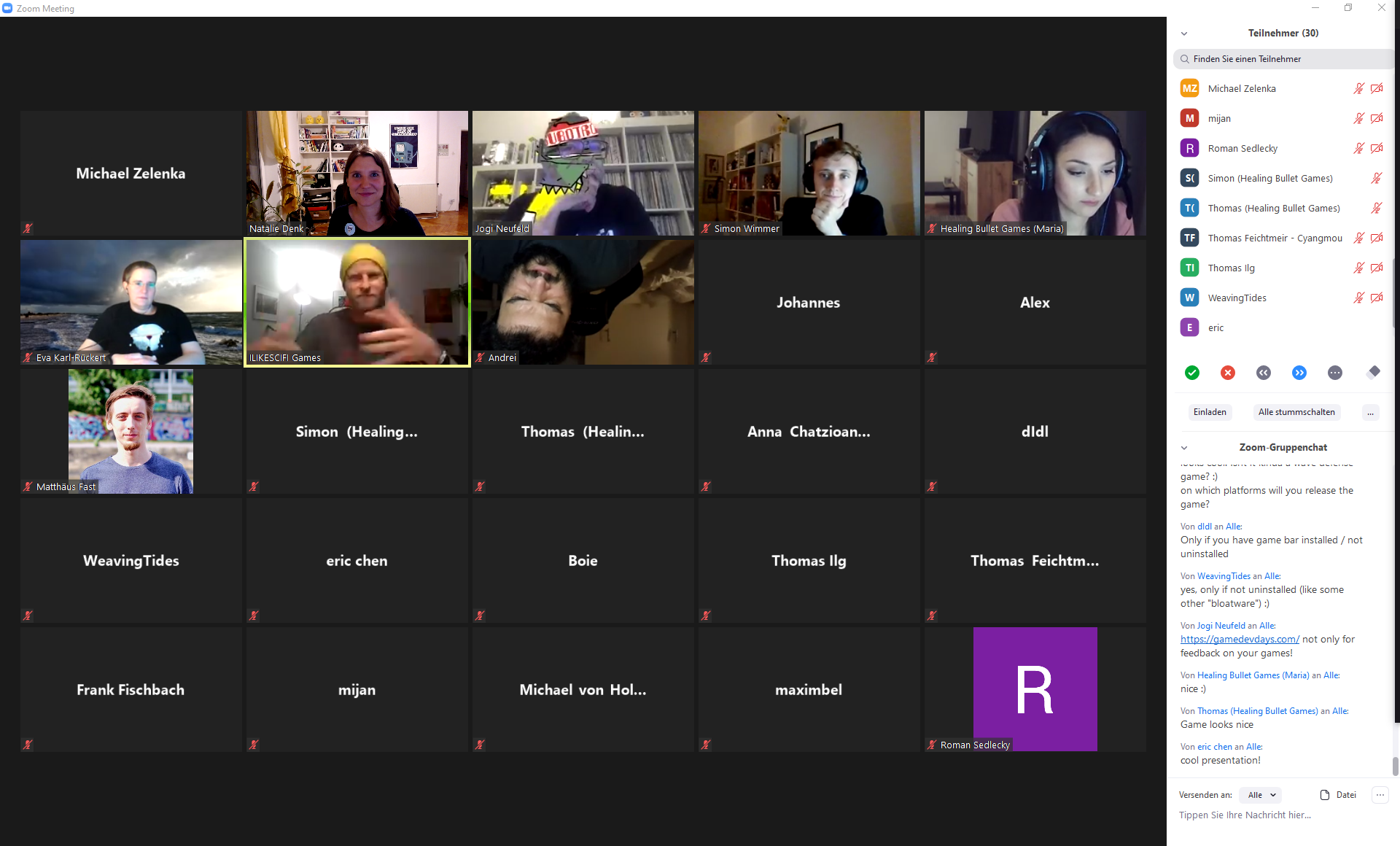Select the Michael von Hol... participant tile
The image size is (1400, 846).
pyautogui.click(x=583, y=689)
